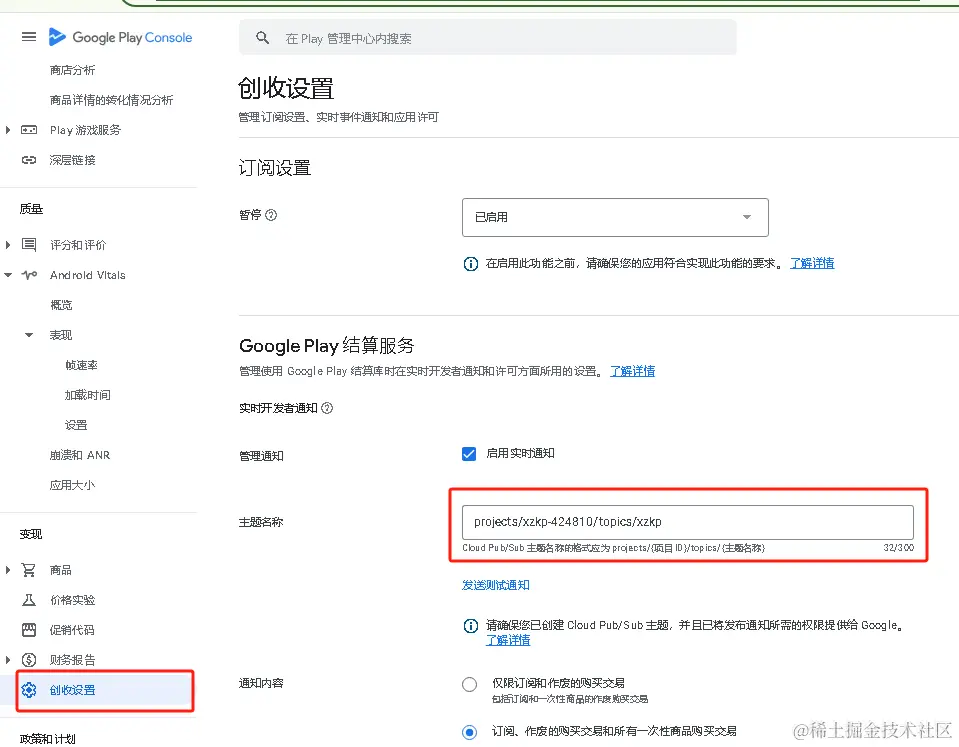Viewport: 959px width, 747px height.
Task: Open 深层链接 in the sidebar
Action: coord(72,160)
